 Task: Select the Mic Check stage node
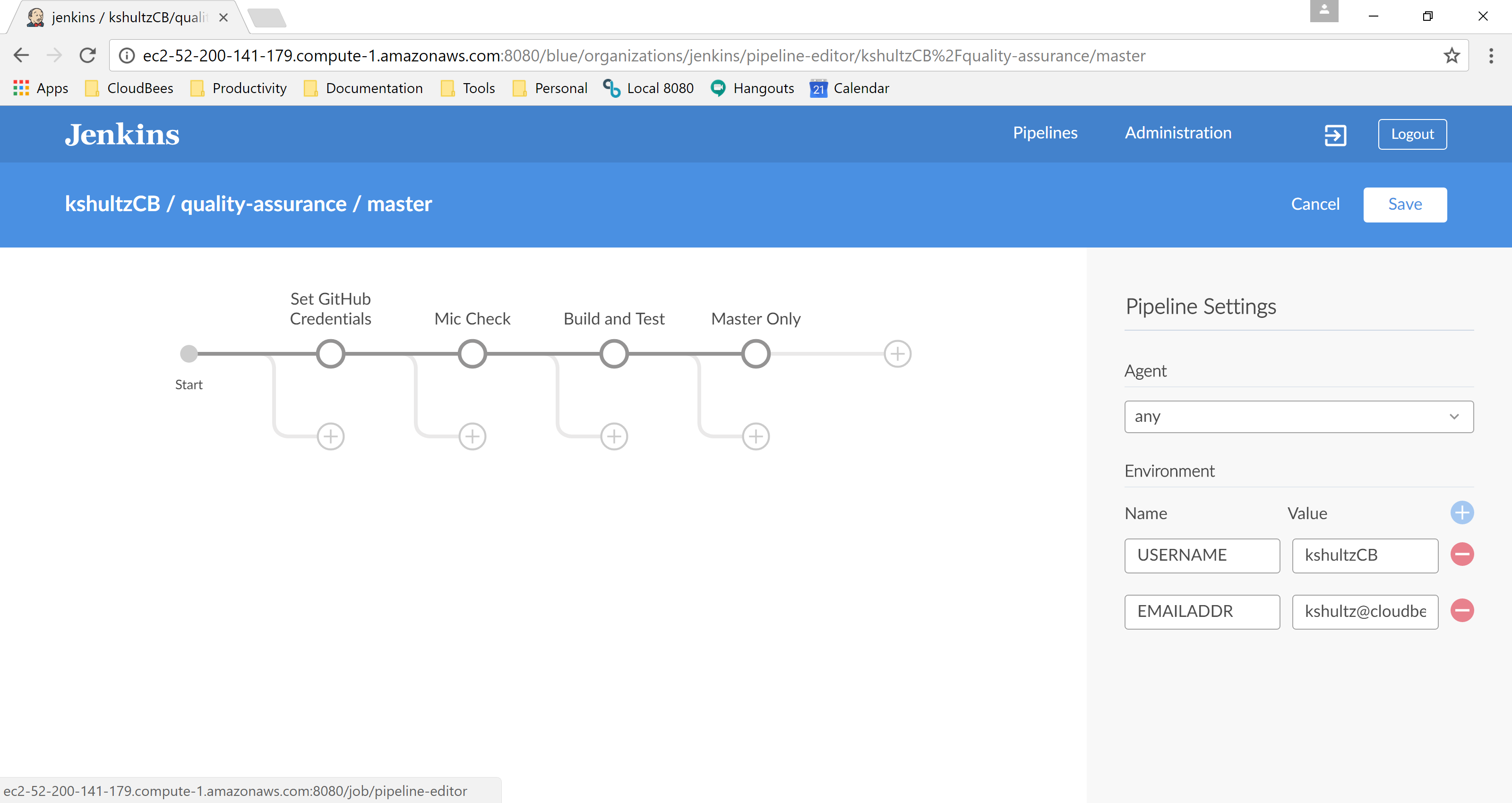472,354
